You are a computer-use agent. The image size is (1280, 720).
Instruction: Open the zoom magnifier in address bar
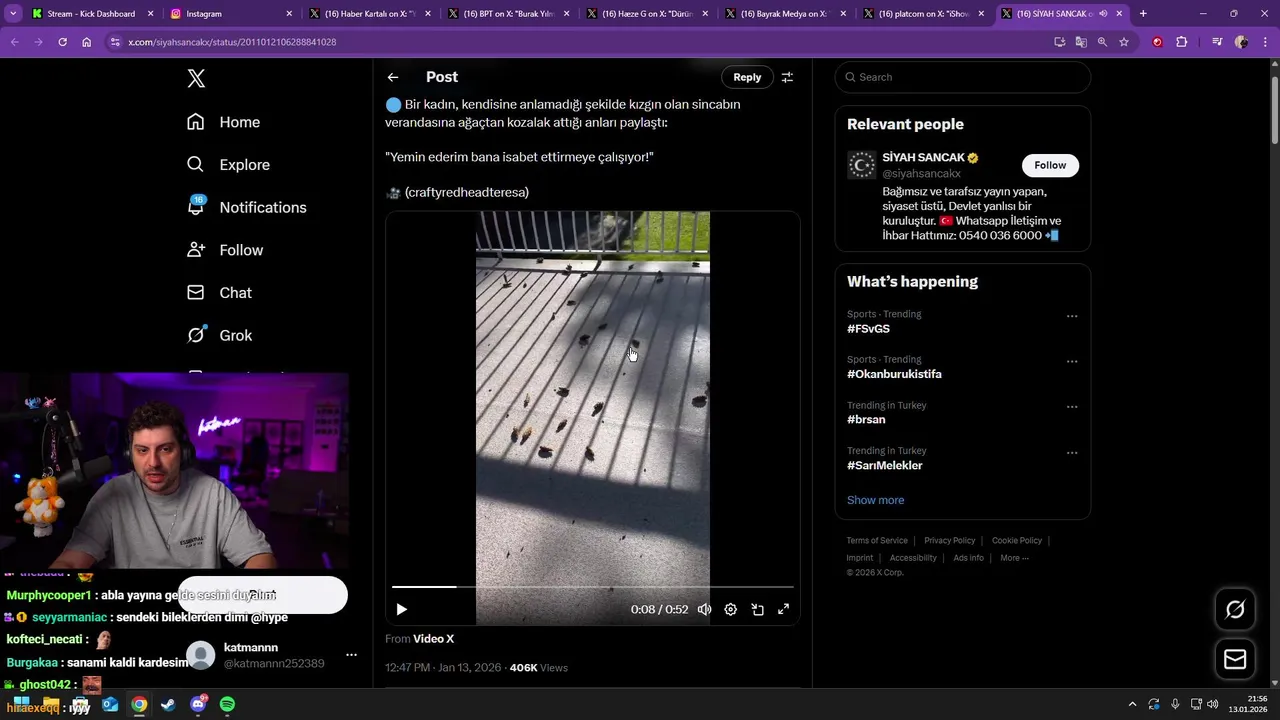pos(1102,42)
